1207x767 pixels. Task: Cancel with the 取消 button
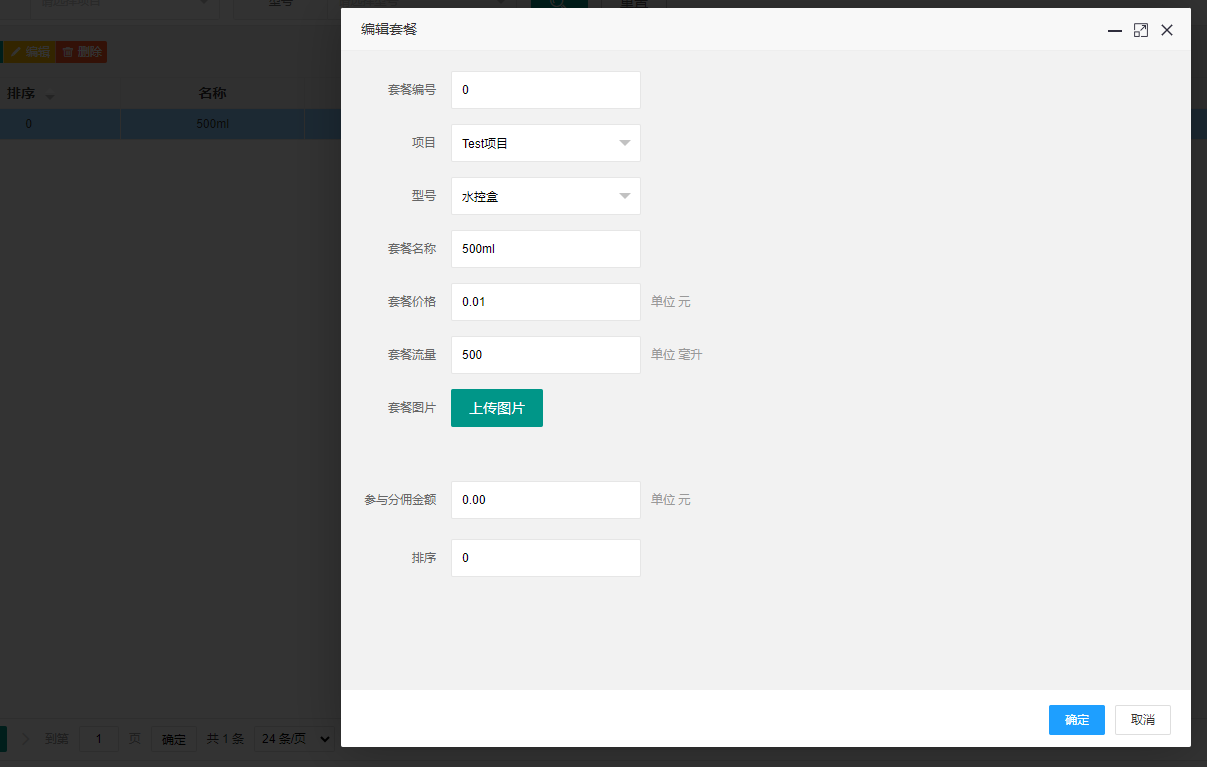click(1143, 720)
